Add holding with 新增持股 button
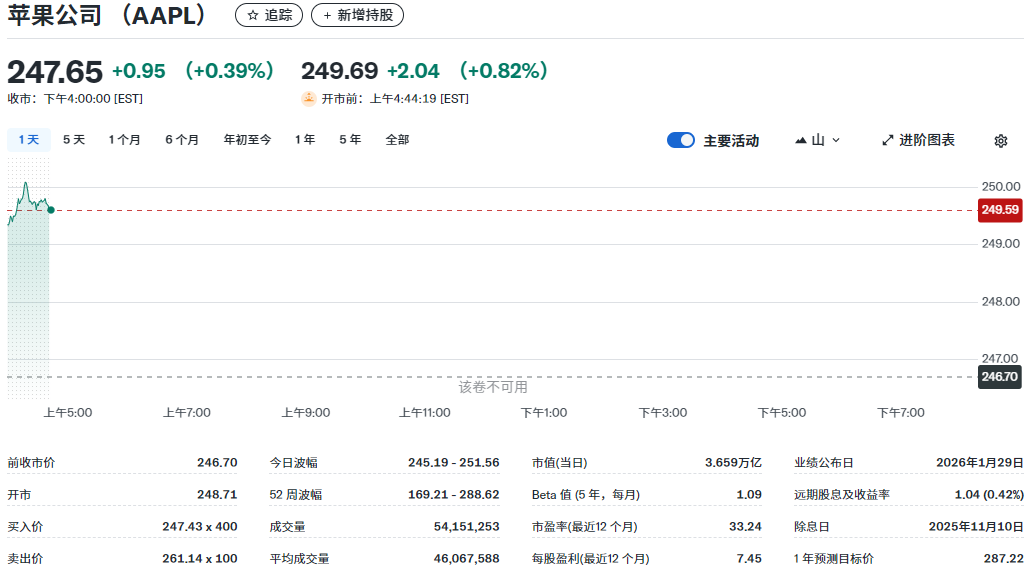Viewport: 1035px width, 569px height. click(357, 15)
